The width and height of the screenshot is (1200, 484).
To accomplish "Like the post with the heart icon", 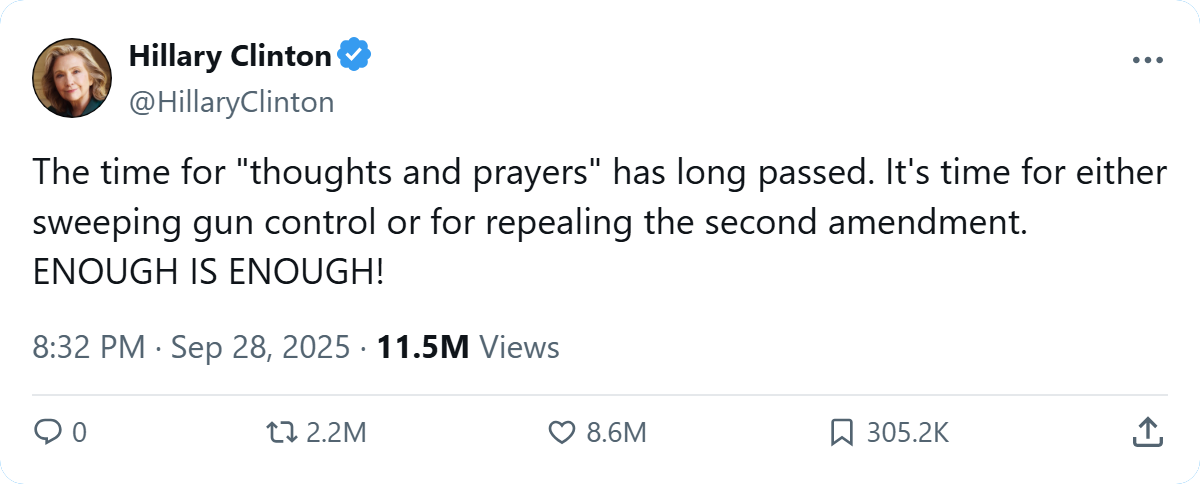I will coord(563,432).
